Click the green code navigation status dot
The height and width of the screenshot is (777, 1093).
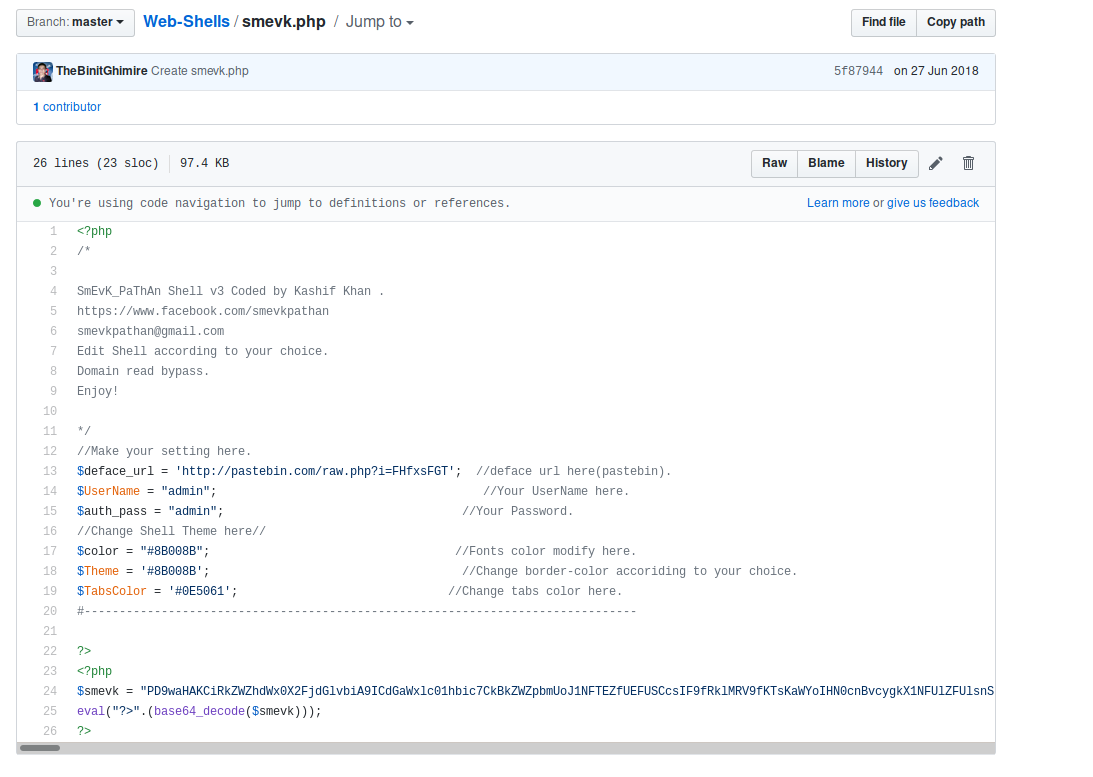coord(37,203)
